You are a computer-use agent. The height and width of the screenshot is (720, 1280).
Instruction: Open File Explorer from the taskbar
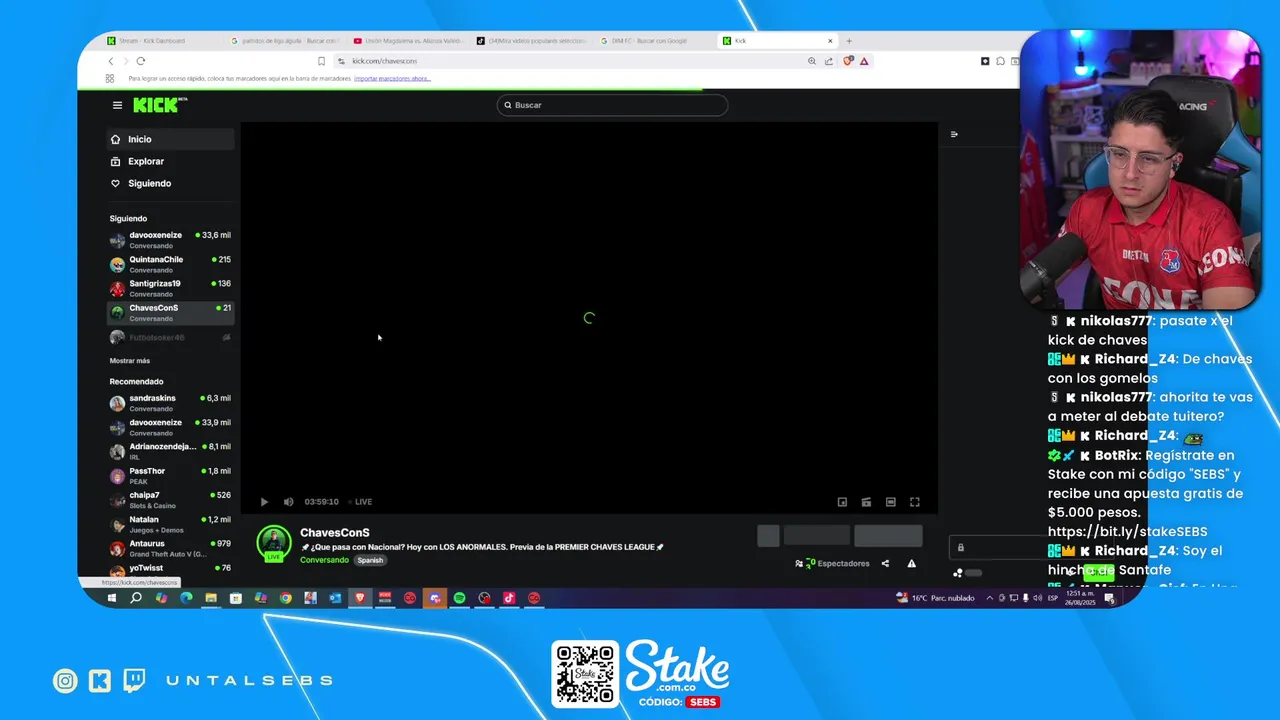tap(211, 598)
